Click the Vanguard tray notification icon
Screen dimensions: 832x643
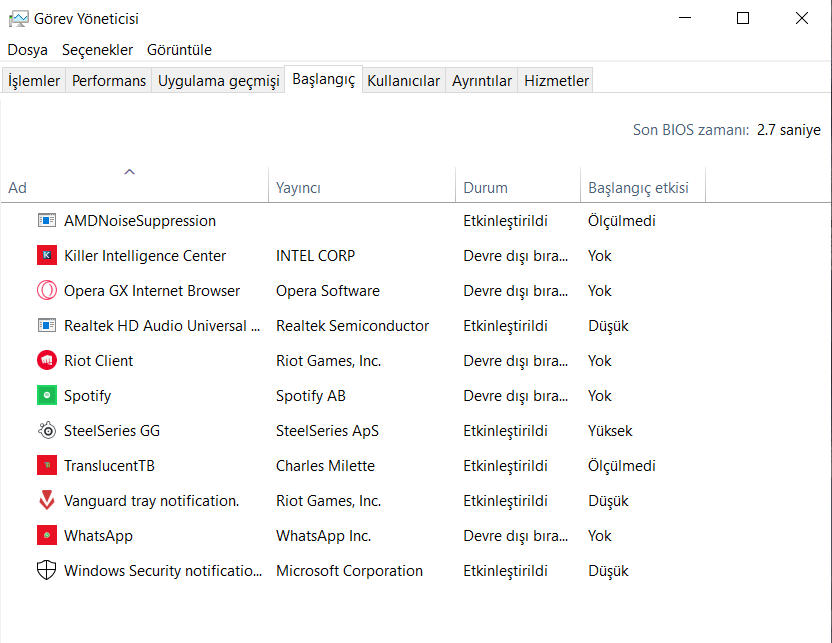point(47,501)
